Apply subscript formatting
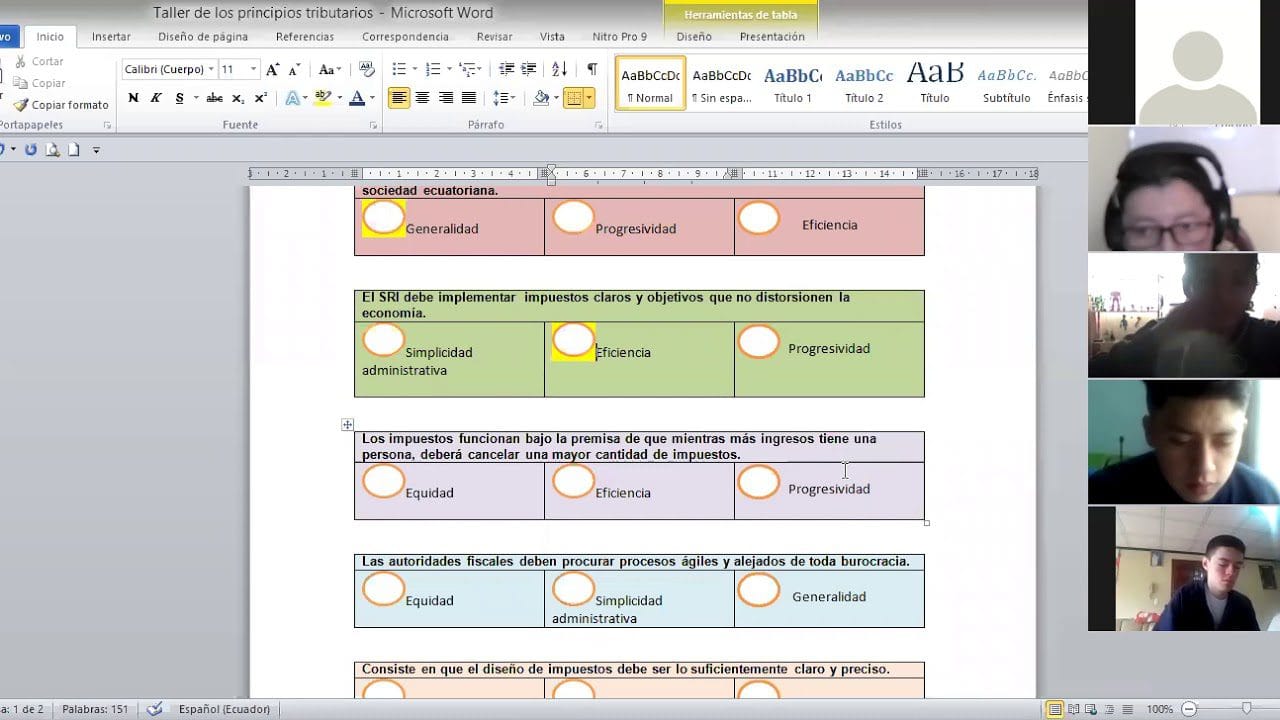Viewport: 1280px width, 720px height. (x=238, y=98)
